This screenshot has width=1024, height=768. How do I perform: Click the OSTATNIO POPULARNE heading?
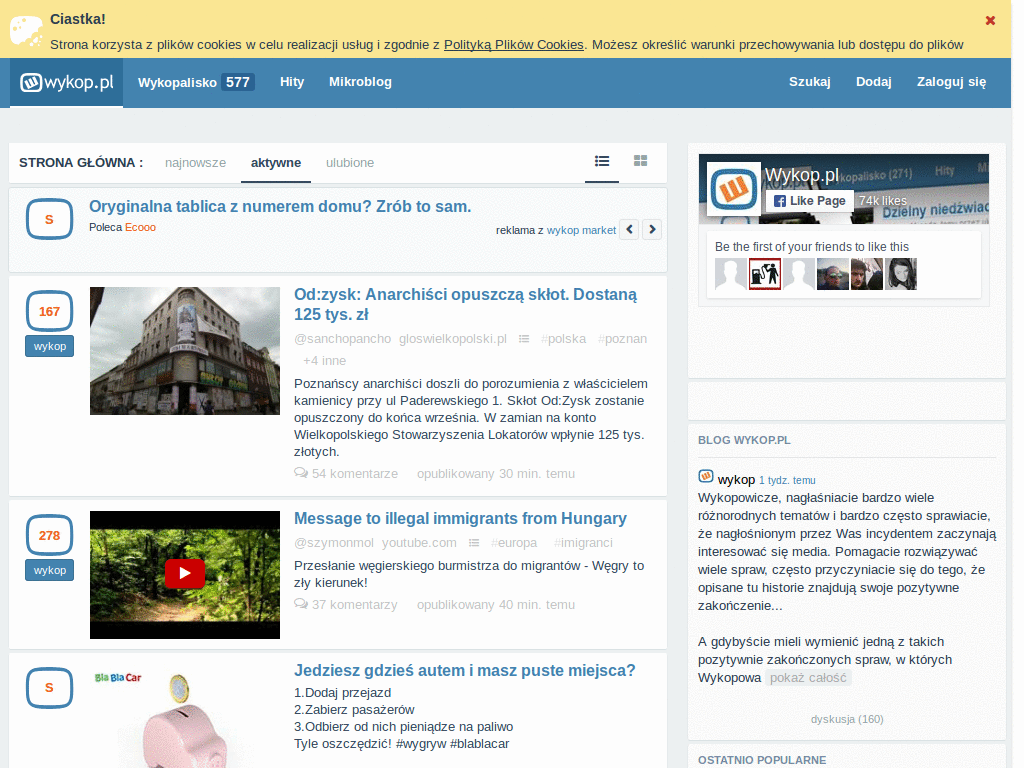point(761,760)
